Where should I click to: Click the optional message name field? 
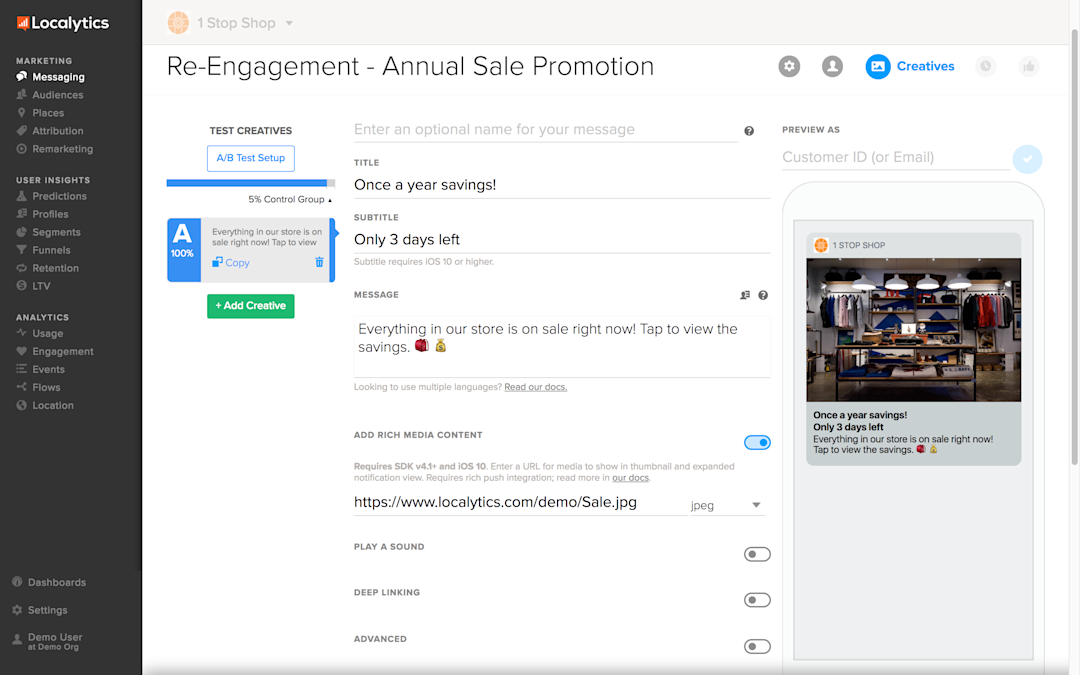click(x=546, y=129)
